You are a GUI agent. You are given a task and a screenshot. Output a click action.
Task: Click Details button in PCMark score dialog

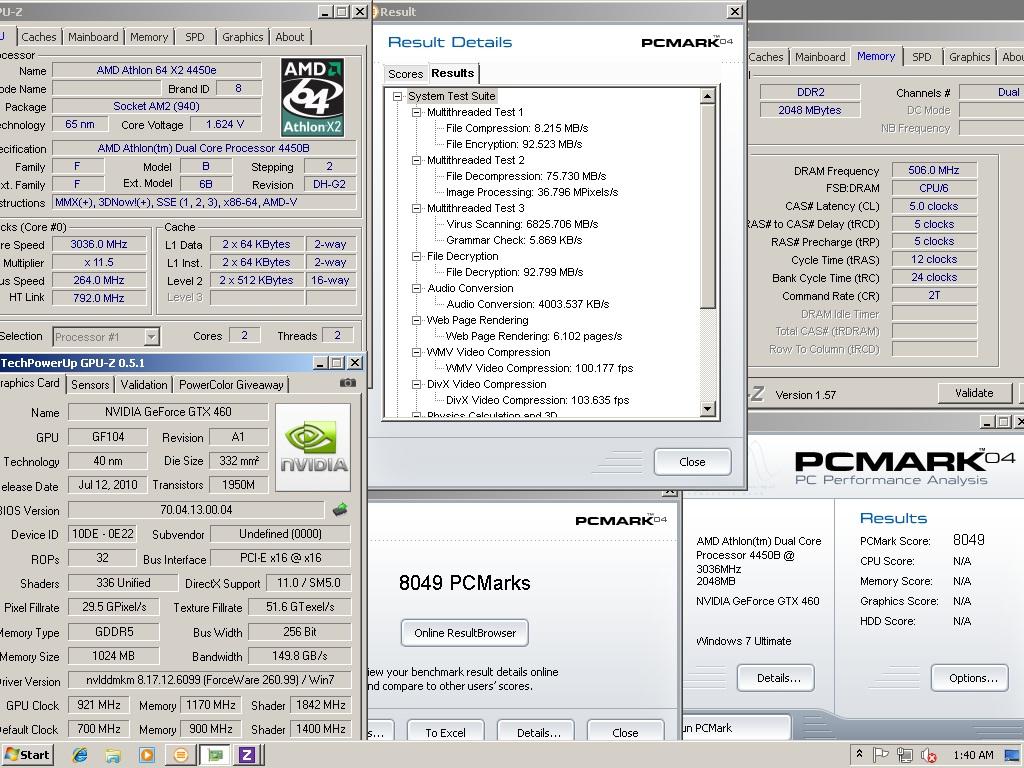(538, 732)
